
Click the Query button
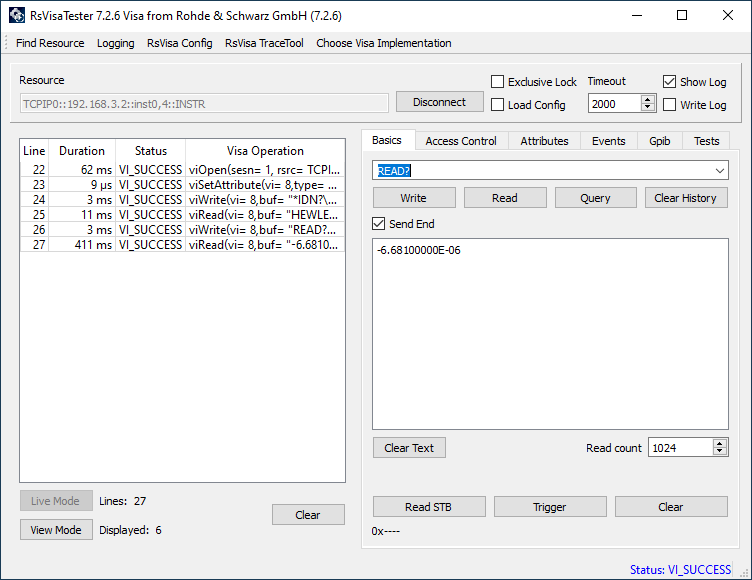click(x=596, y=198)
